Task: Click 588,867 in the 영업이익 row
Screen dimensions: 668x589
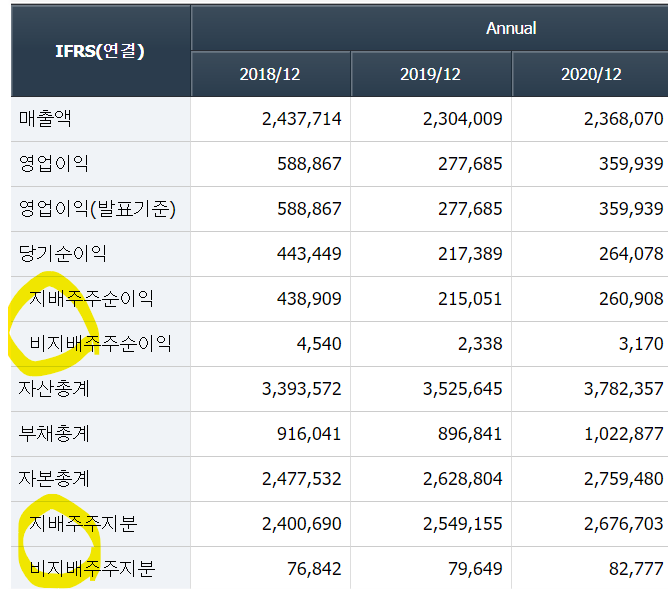Action: pyautogui.click(x=309, y=164)
